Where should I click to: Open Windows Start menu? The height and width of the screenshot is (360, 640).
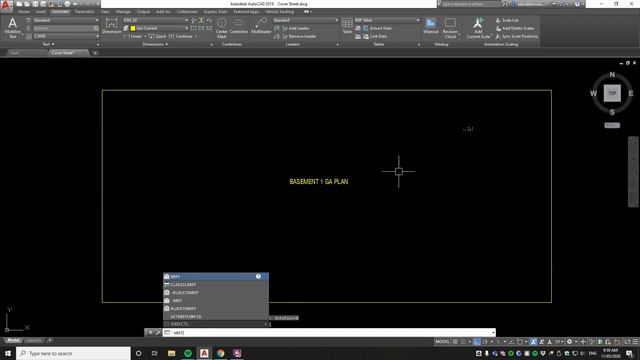pos(8,353)
